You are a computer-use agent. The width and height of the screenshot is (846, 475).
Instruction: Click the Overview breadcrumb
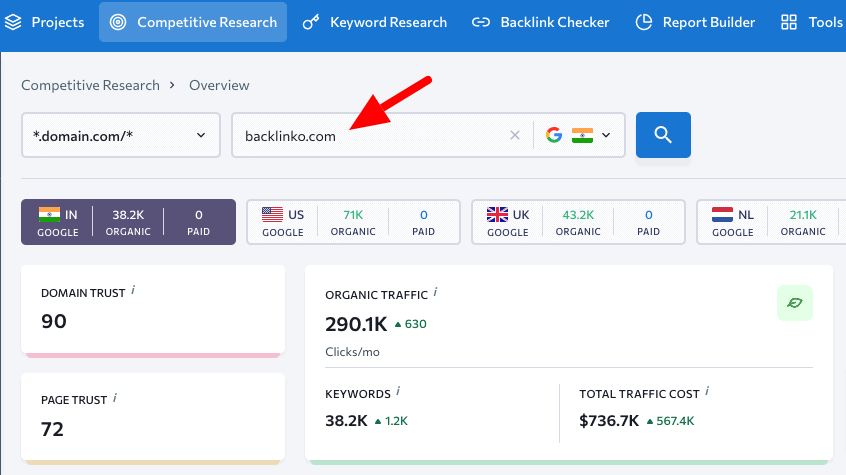(219, 85)
